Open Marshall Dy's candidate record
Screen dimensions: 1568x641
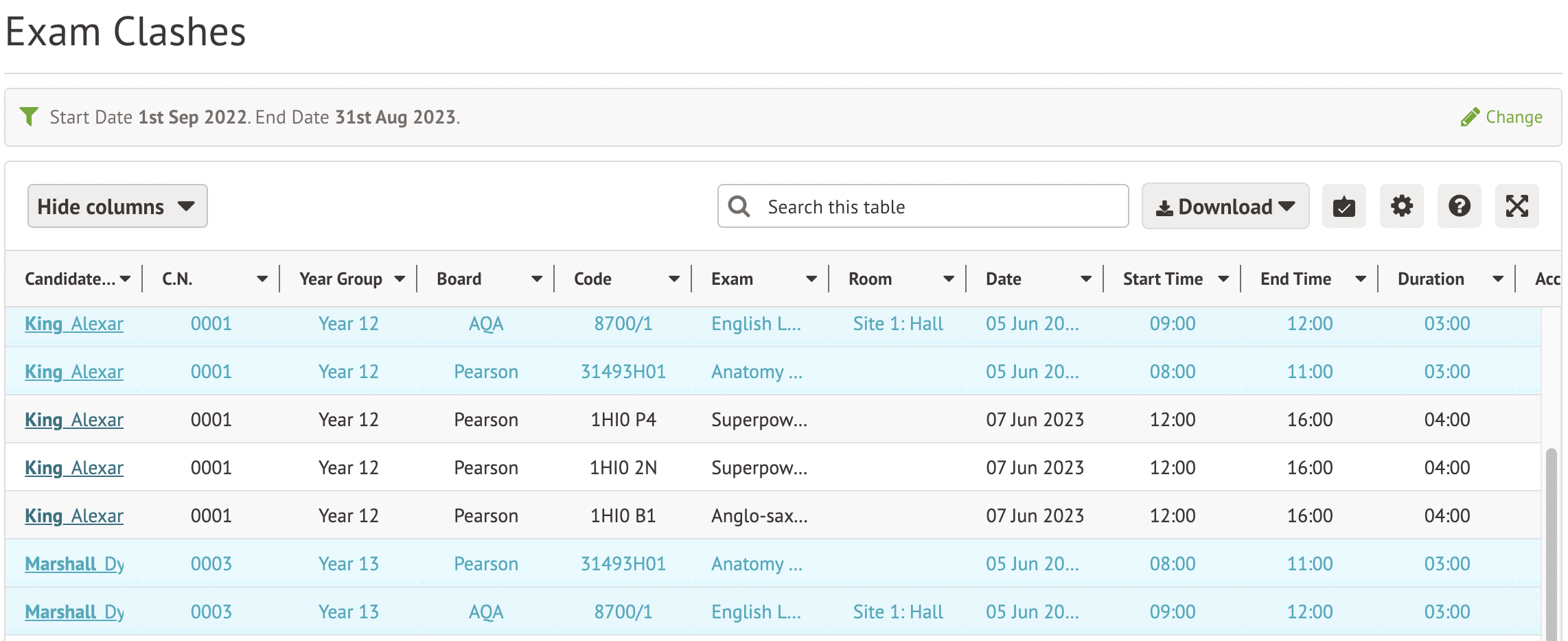(x=73, y=563)
